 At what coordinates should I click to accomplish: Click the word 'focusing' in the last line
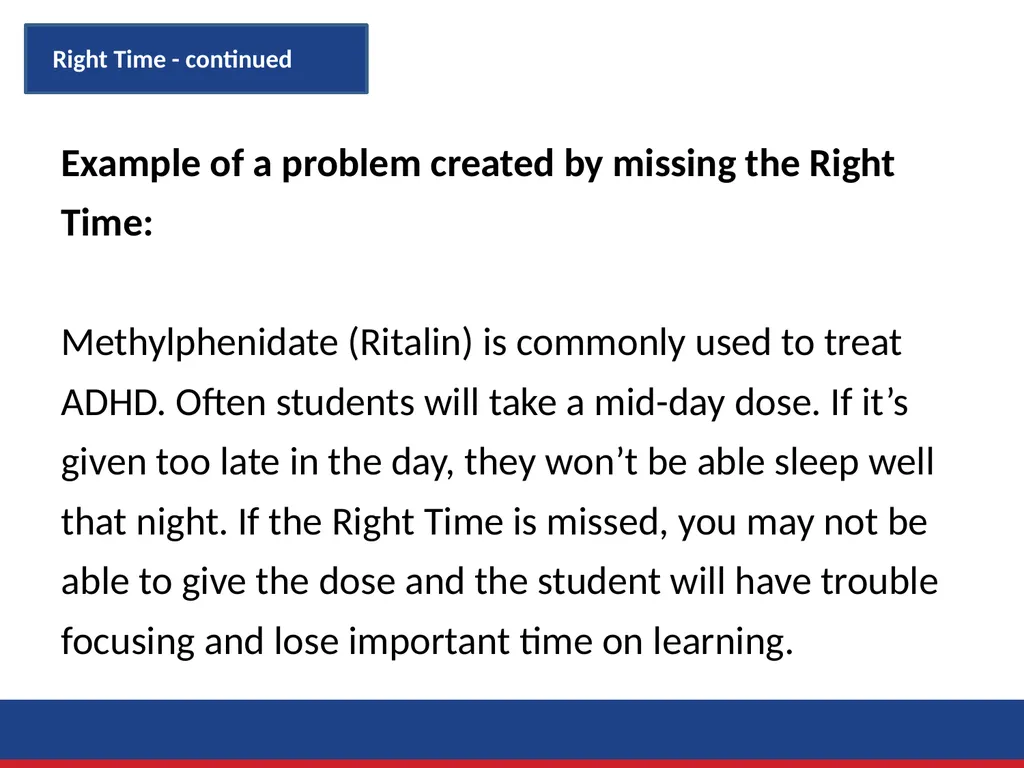pos(128,642)
